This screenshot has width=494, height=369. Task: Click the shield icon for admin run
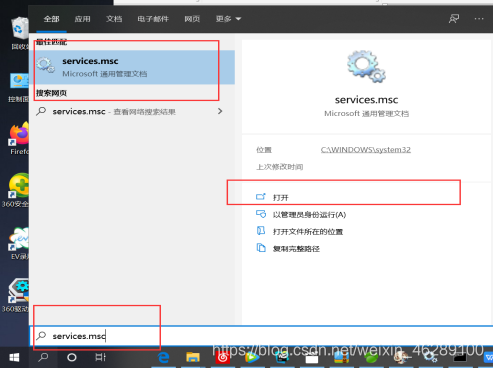261,214
